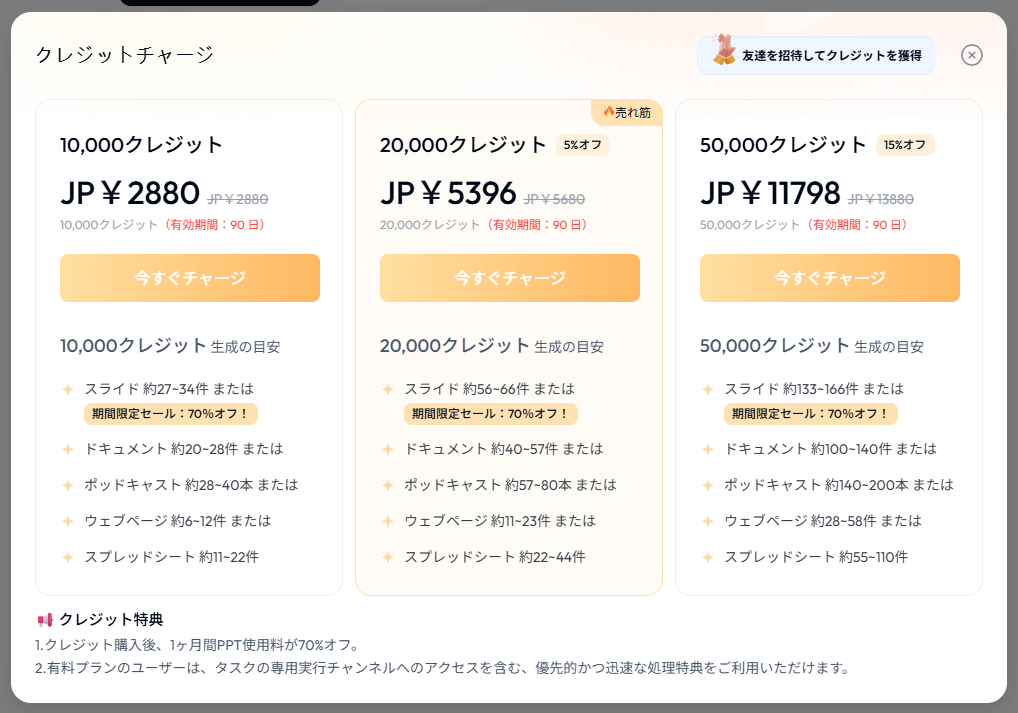Select the JP¥5396 price text
Viewport: 1018px width, 713px height.
448,194
